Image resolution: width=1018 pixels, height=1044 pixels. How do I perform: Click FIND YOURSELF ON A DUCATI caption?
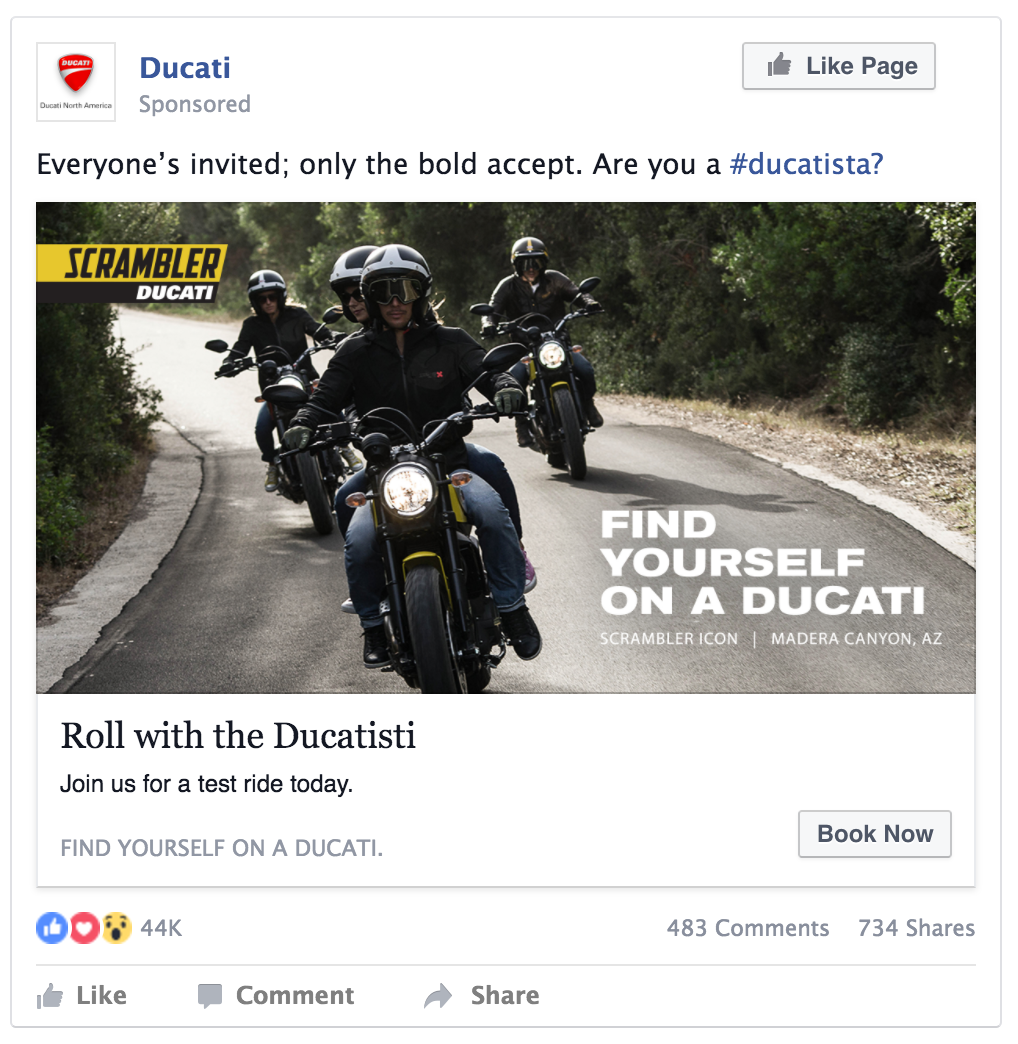click(222, 848)
